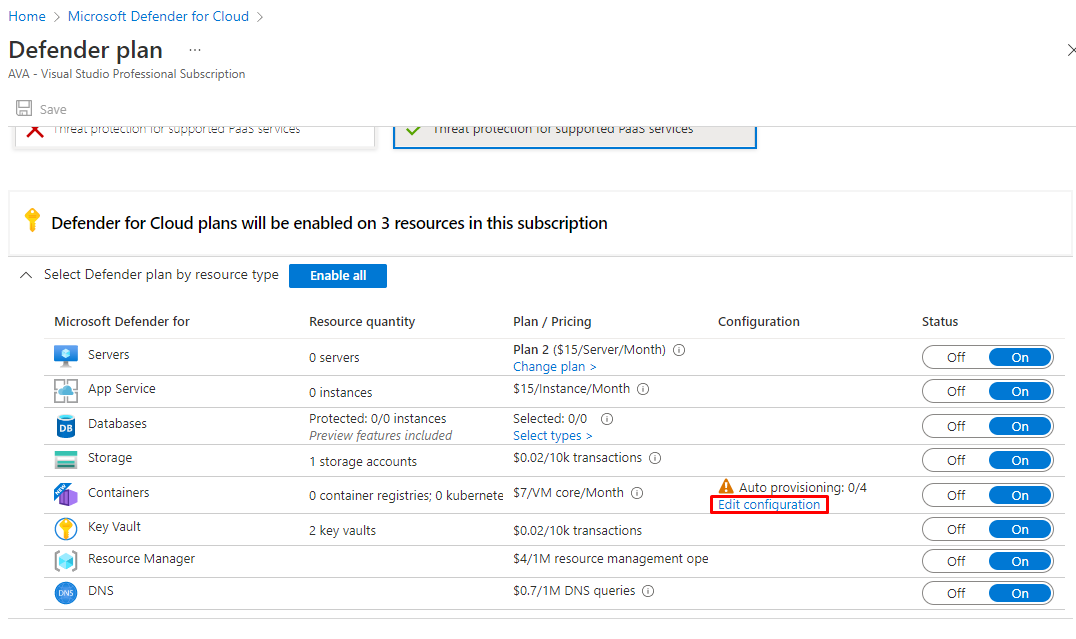Open Select types for Databases
Screen dimensions: 1076x639
pos(552,436)
